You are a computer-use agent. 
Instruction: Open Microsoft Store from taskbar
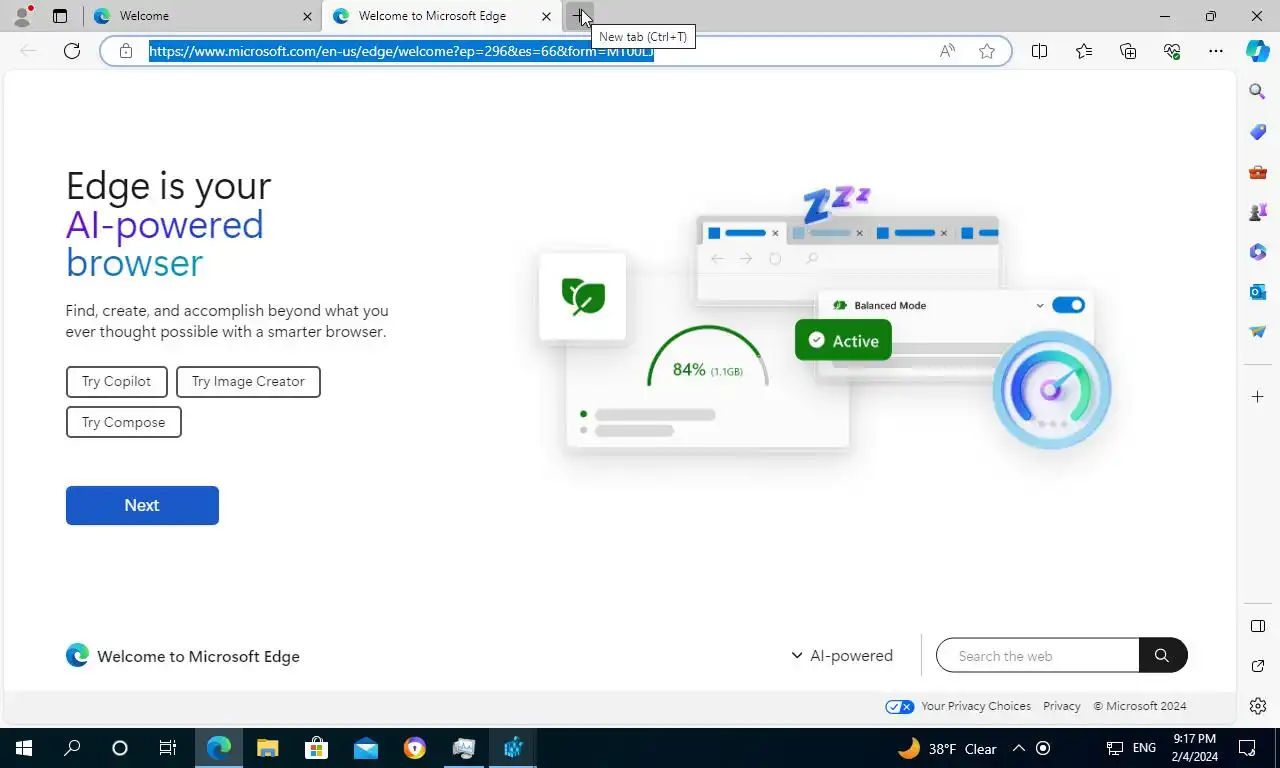(316, 748)
